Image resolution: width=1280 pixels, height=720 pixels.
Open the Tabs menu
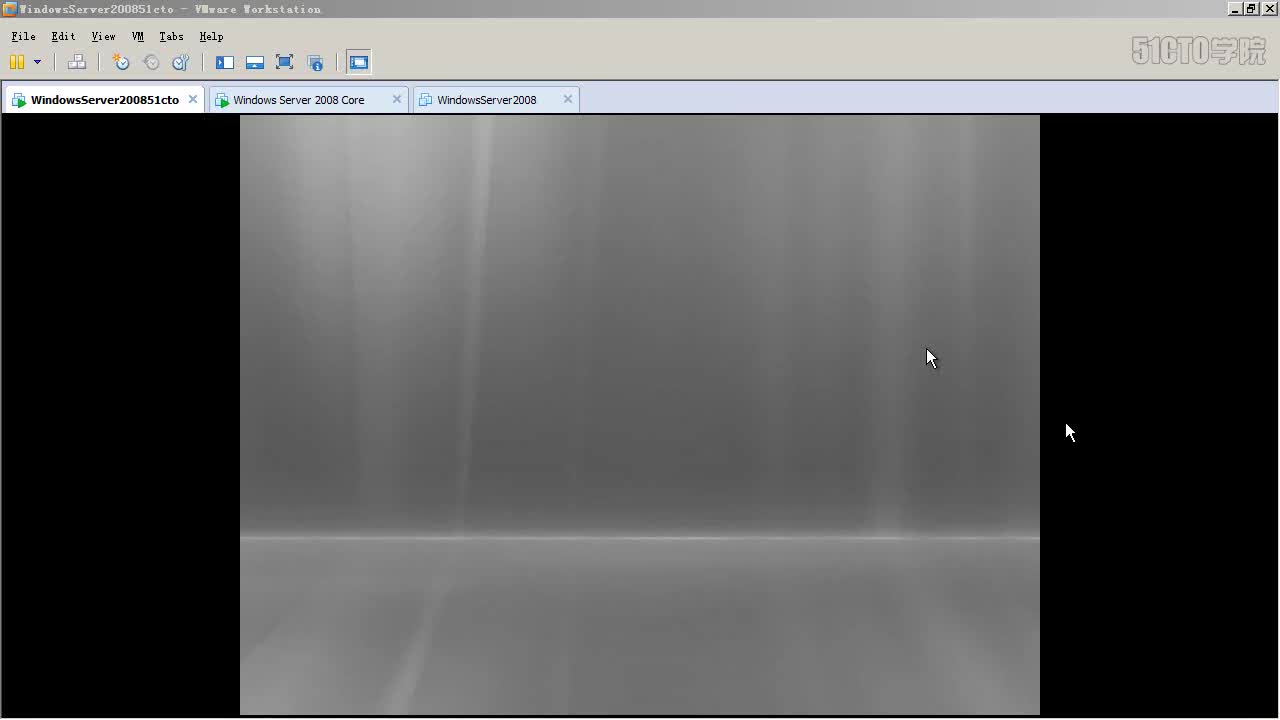click(171, 36)
